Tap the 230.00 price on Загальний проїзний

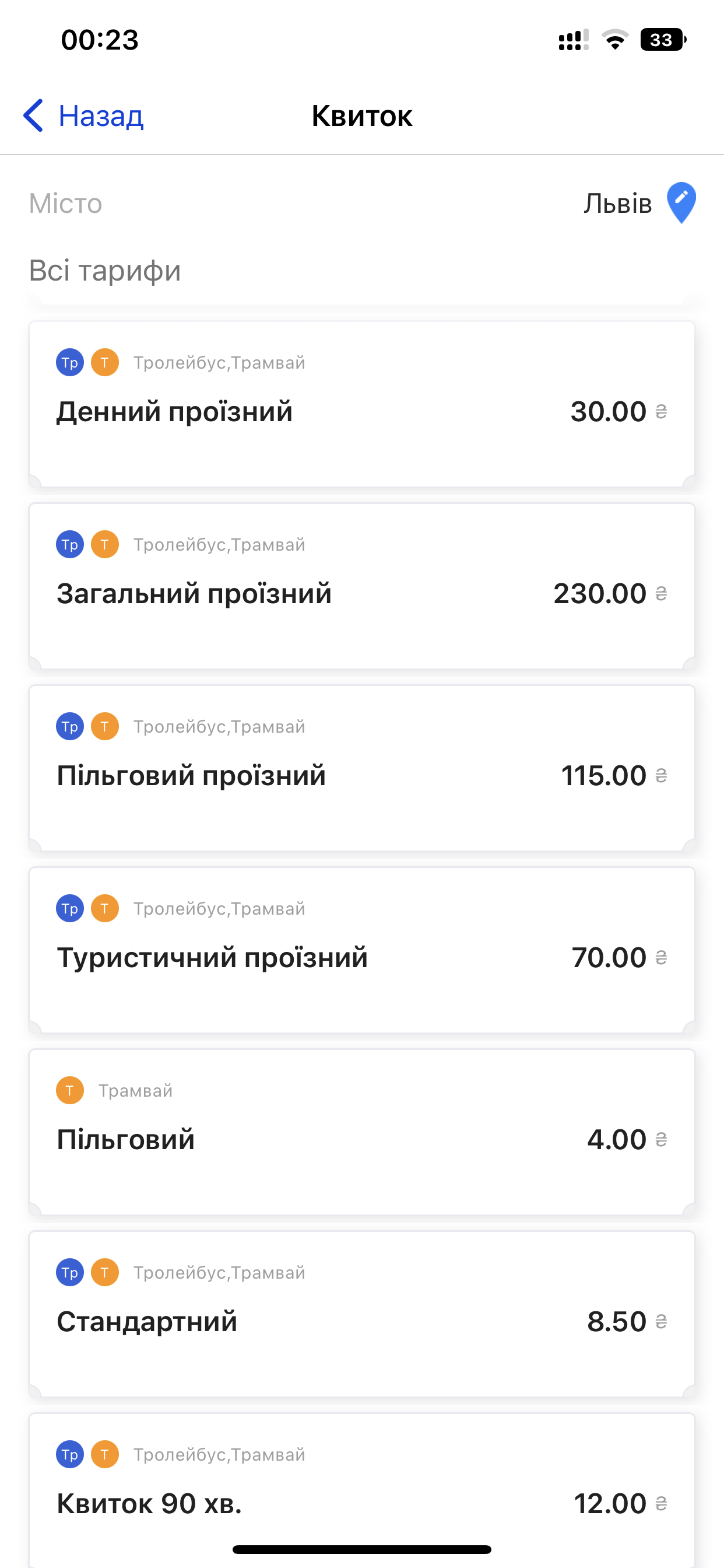(x=600, y=593)
